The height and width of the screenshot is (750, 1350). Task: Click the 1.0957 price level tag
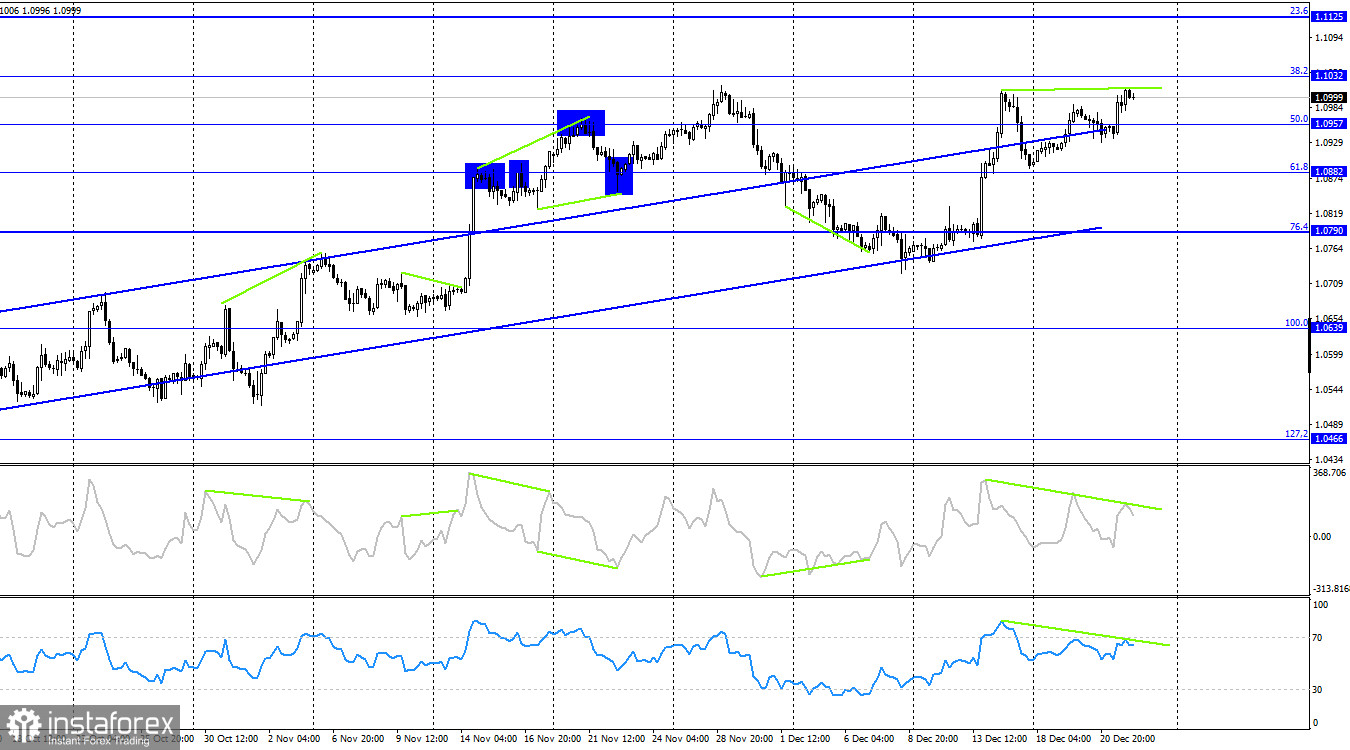pos(1329,123)
